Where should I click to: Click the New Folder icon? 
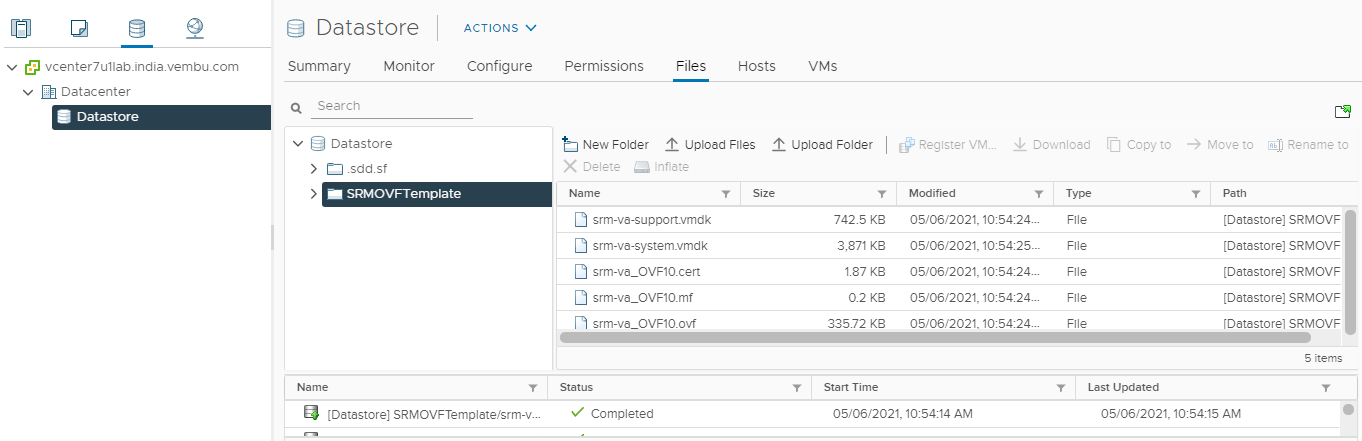(570, 145)
